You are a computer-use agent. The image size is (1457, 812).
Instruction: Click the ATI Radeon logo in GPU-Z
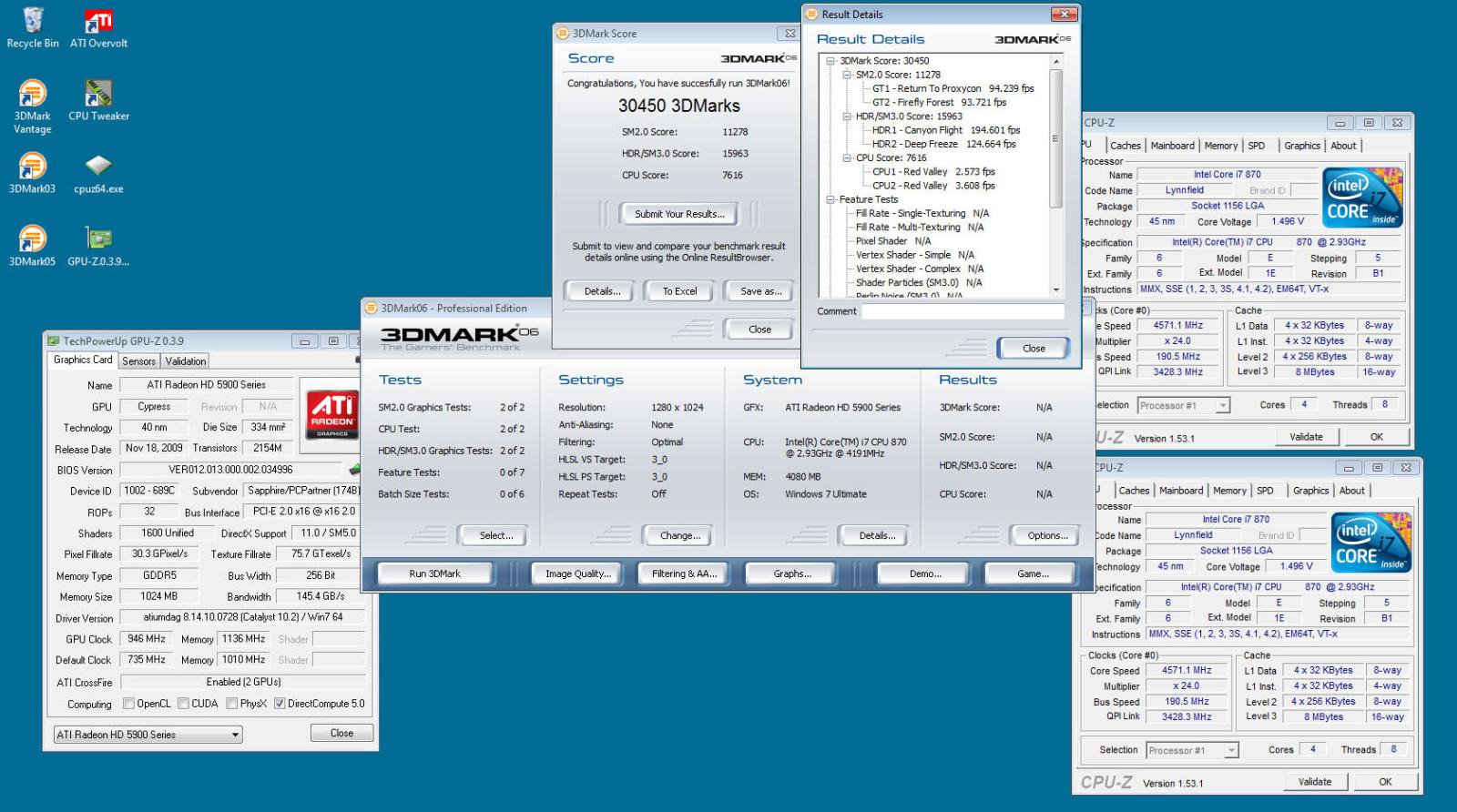coord(332,415)
